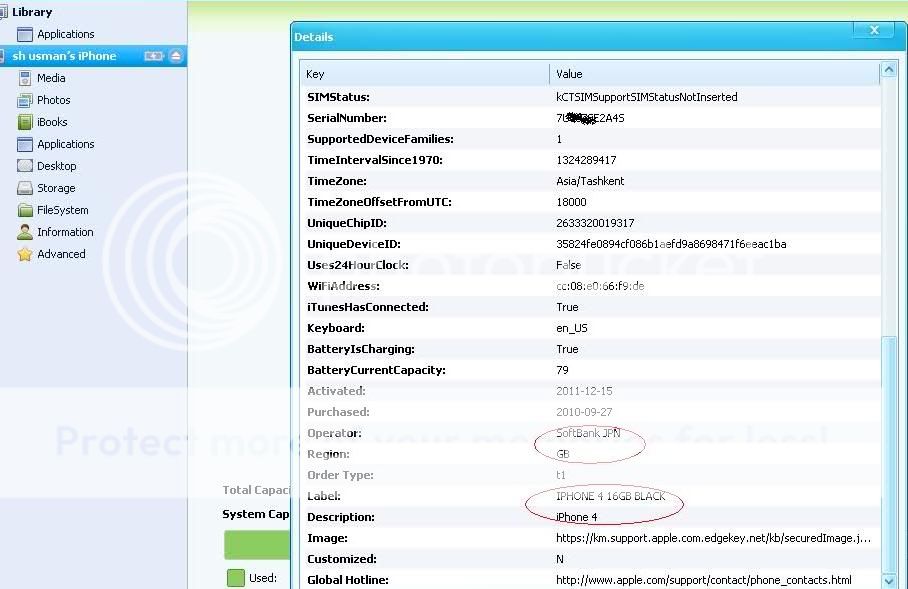Select the UniqueDeviceID hash value
Screen dimensions: 908x589
(x=671, y=244)
